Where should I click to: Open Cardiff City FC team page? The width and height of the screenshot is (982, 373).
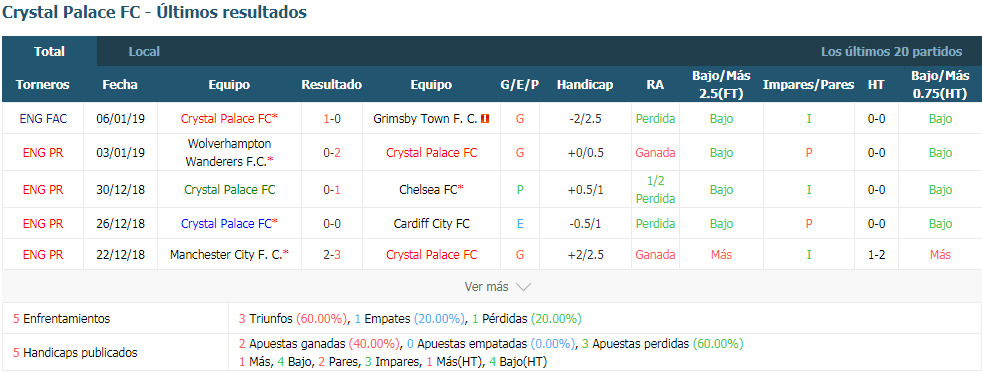coord(432,223)
